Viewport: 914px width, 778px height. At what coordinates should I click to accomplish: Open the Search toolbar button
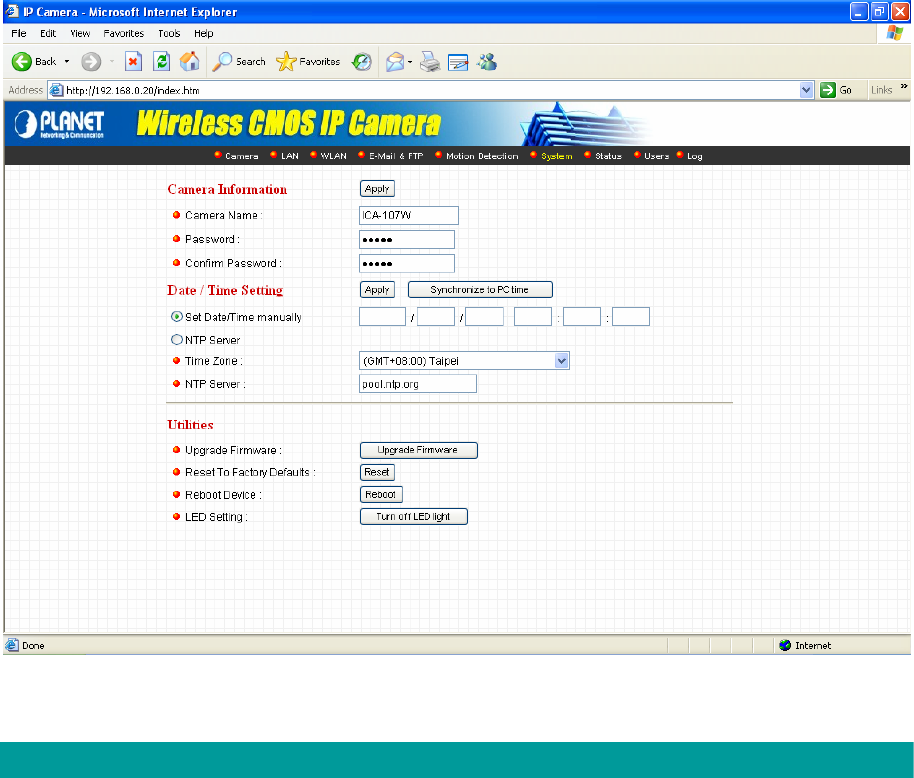(x=239, y=62)
